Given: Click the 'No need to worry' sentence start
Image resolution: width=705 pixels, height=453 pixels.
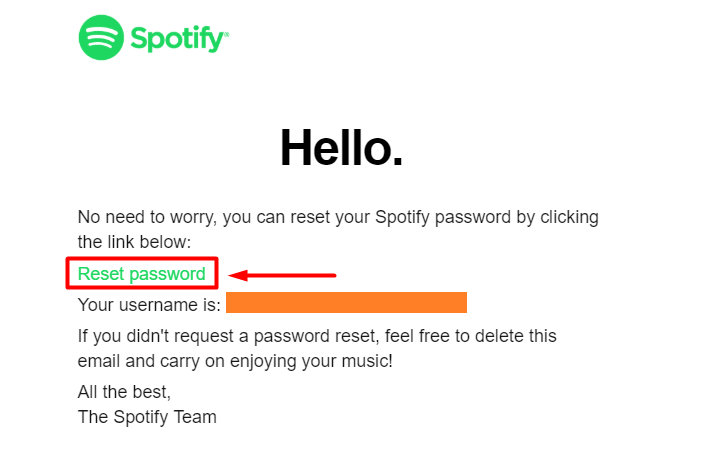Looking at the screenshot, I should point(147,217).
